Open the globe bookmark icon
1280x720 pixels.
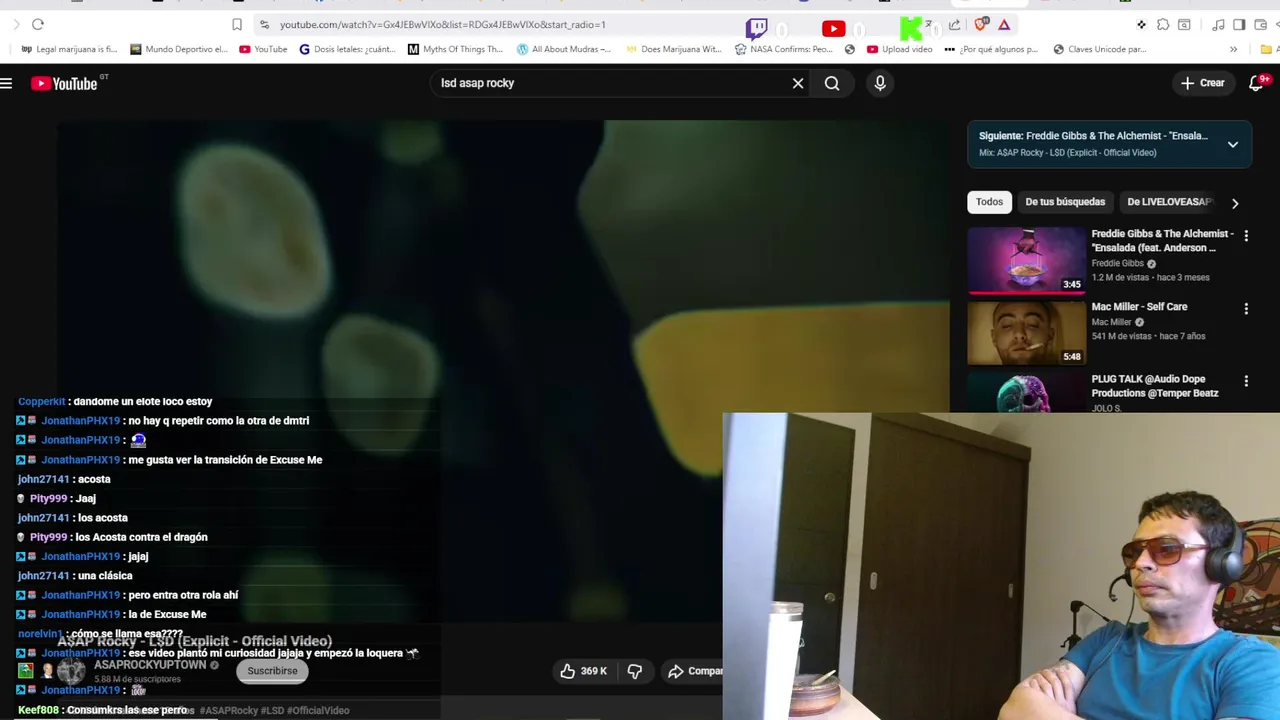[850, 49]
